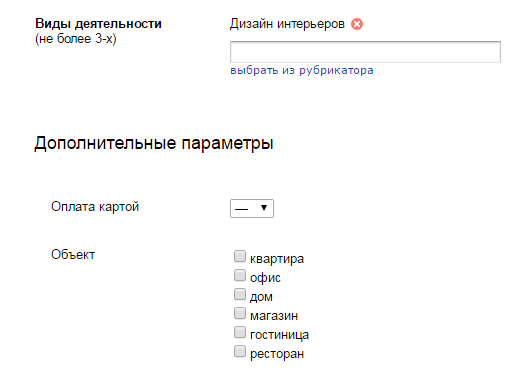Screen dimensions: 525x386
Task: Click the гостиница label text
Action: pos(279,335)
